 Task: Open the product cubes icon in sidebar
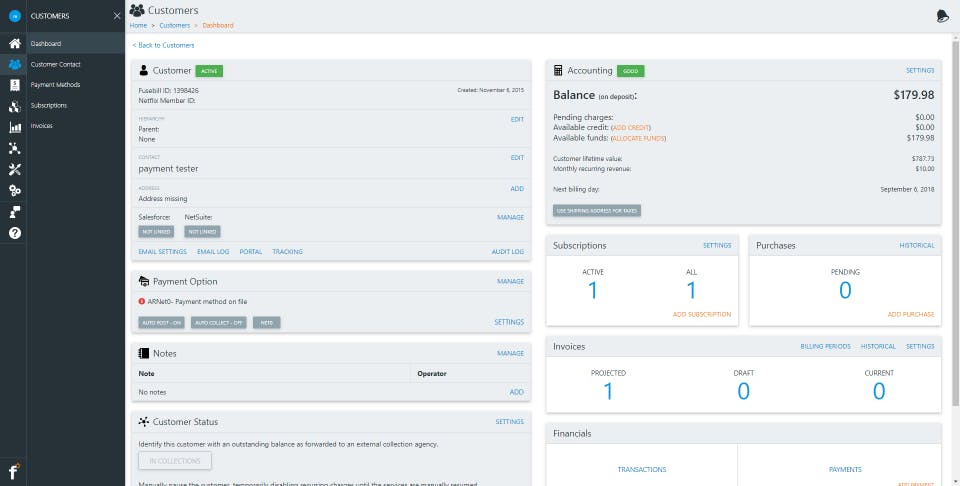[15, 107]
